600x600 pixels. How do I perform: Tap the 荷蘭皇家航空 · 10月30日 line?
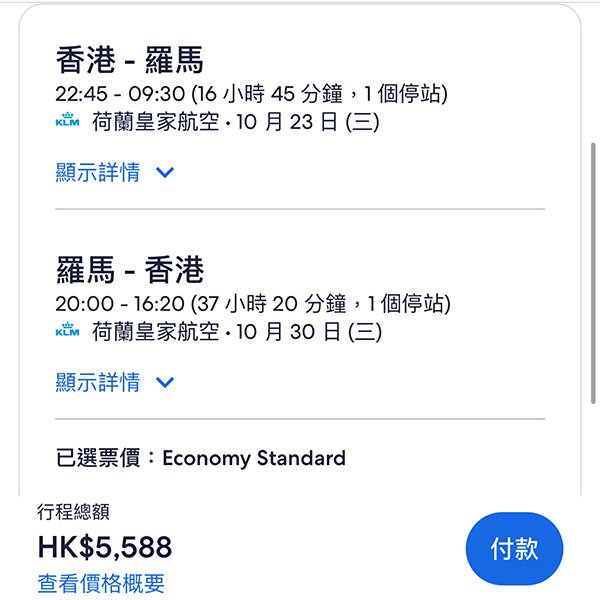tap(236, 332)
